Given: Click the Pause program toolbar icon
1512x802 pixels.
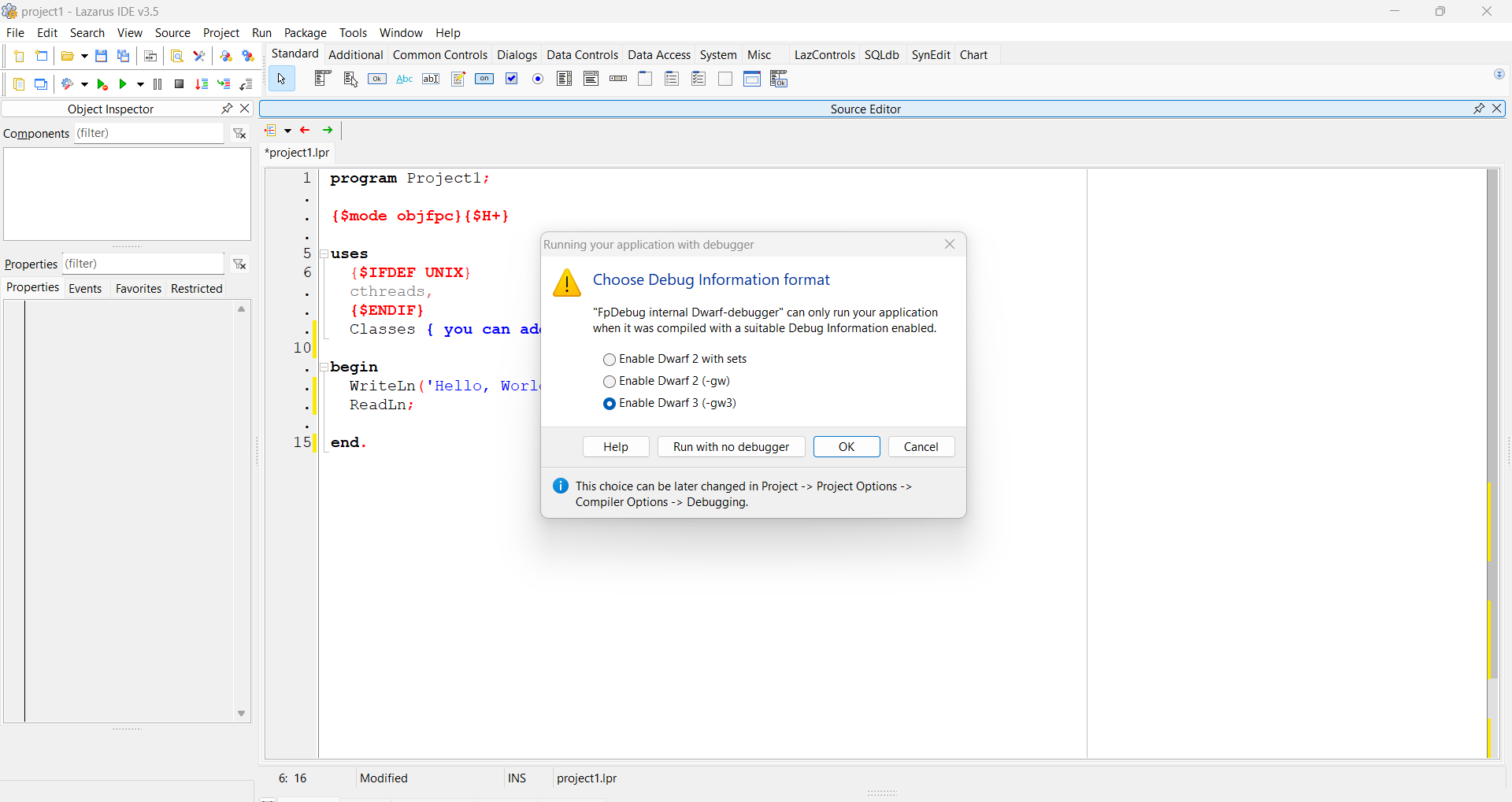Looking at the screenshot, I should tap(157, 84).
